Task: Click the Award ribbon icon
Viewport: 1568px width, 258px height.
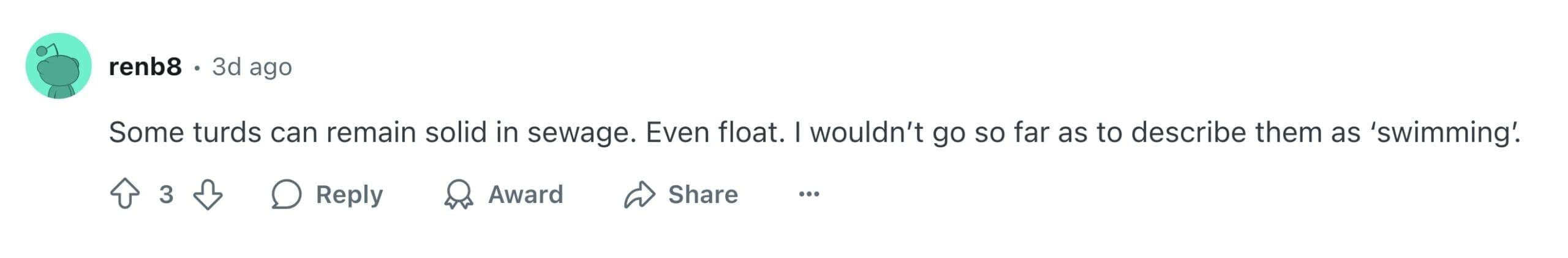Action: point(458,194)
